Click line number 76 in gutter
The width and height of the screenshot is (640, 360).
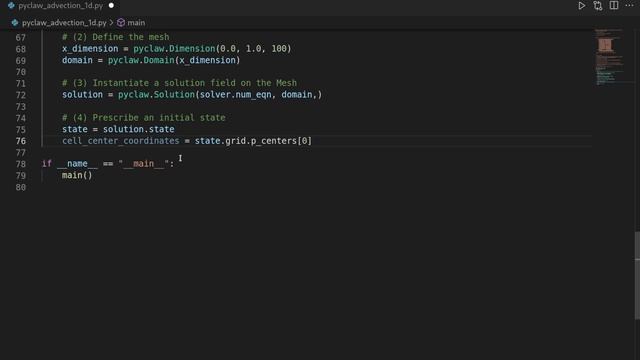pyautogui.click(x=20, y=141)
